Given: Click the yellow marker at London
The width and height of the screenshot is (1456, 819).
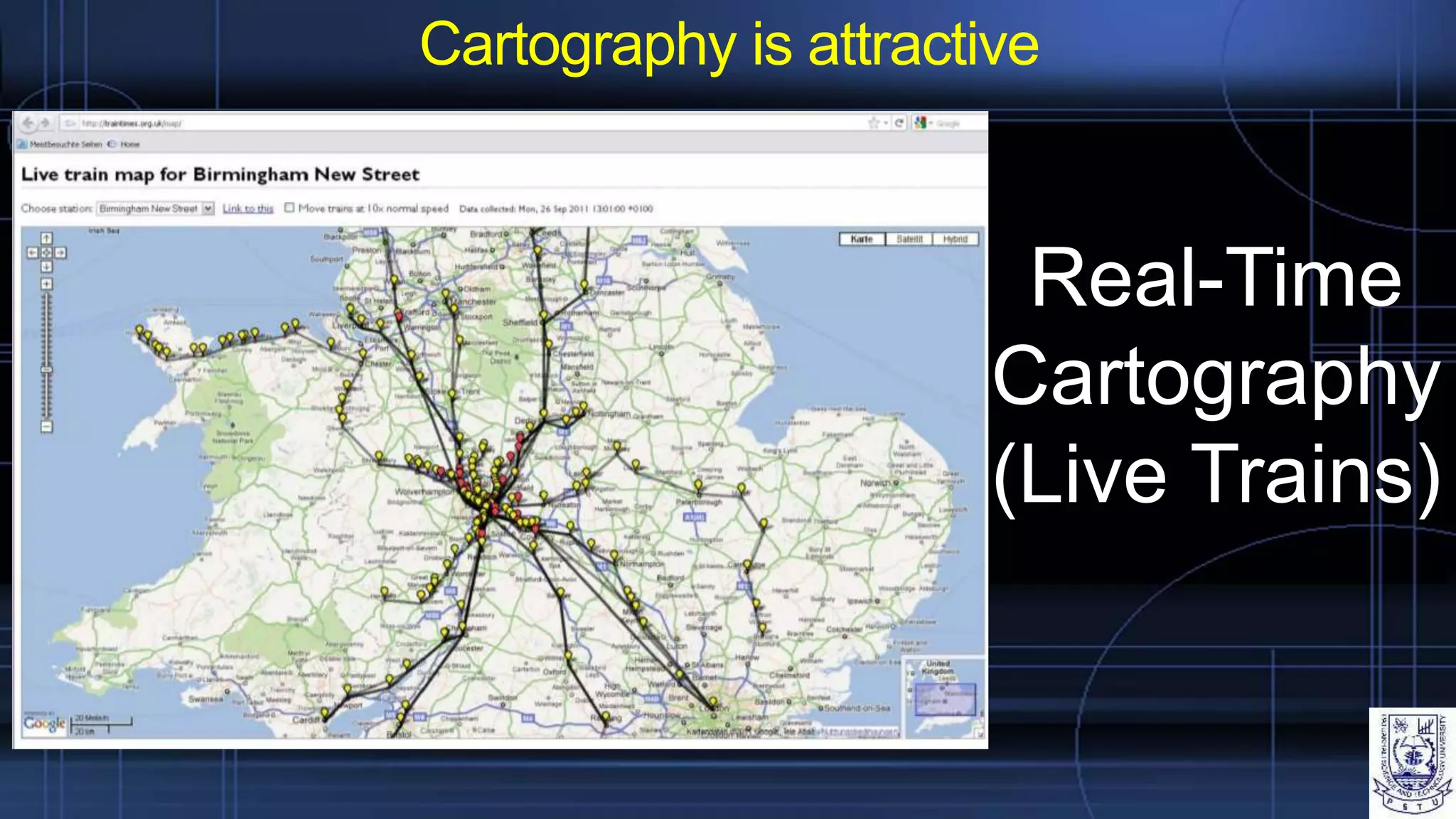Looking at the screenshot, I should click(x=713, y=702).
